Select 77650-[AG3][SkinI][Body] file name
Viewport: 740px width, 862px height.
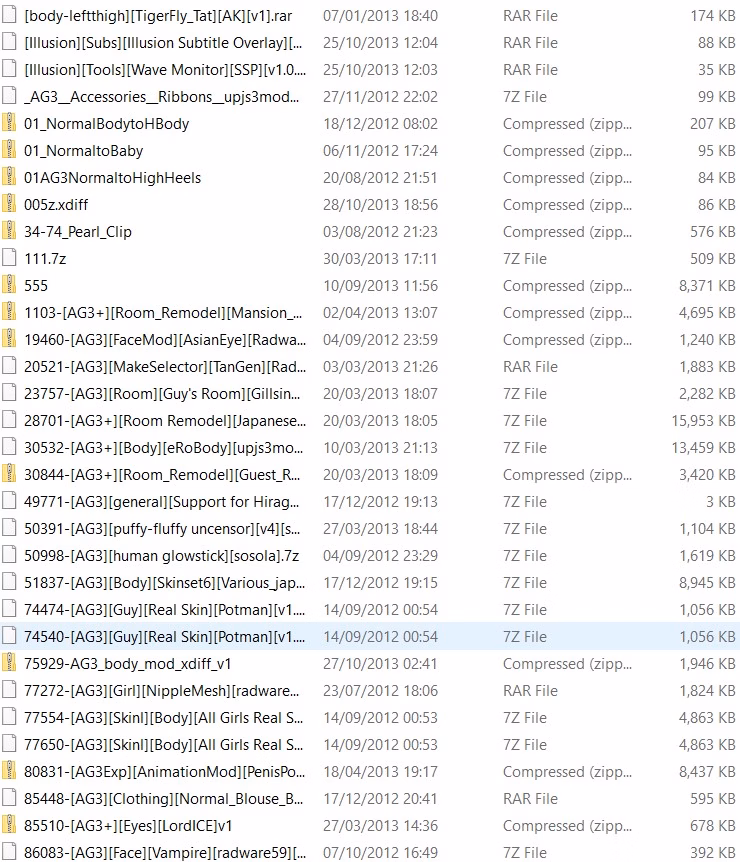point(163,744)
